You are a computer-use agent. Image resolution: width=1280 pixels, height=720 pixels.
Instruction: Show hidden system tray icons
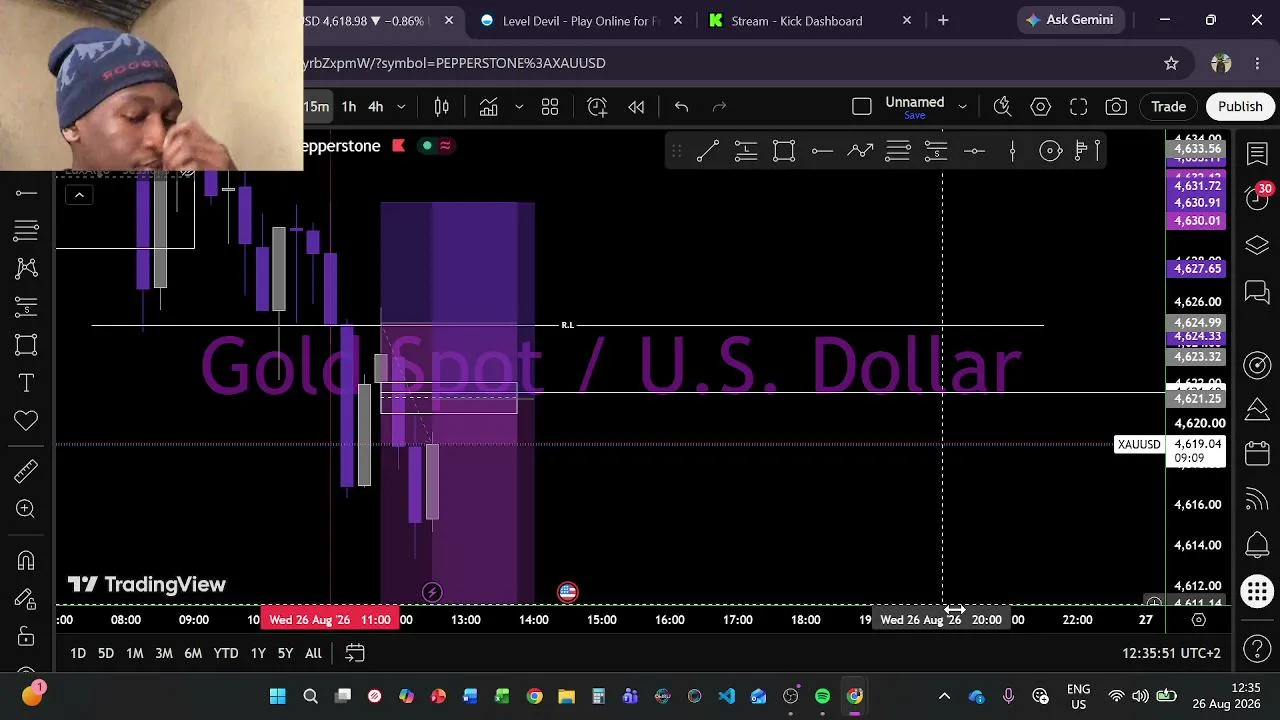[x=944, y=696]
